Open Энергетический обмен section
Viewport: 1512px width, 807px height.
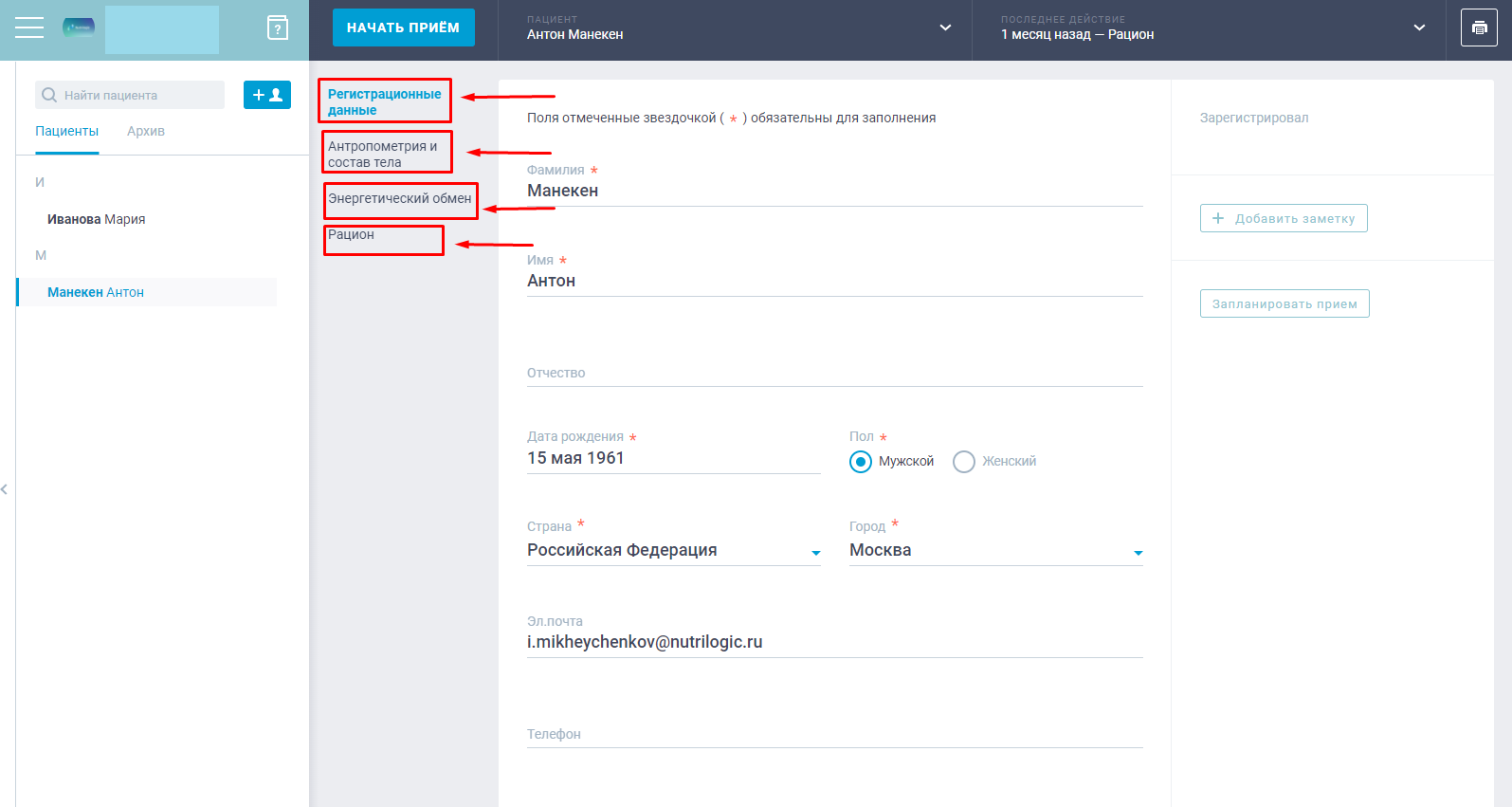pos(400,198)
